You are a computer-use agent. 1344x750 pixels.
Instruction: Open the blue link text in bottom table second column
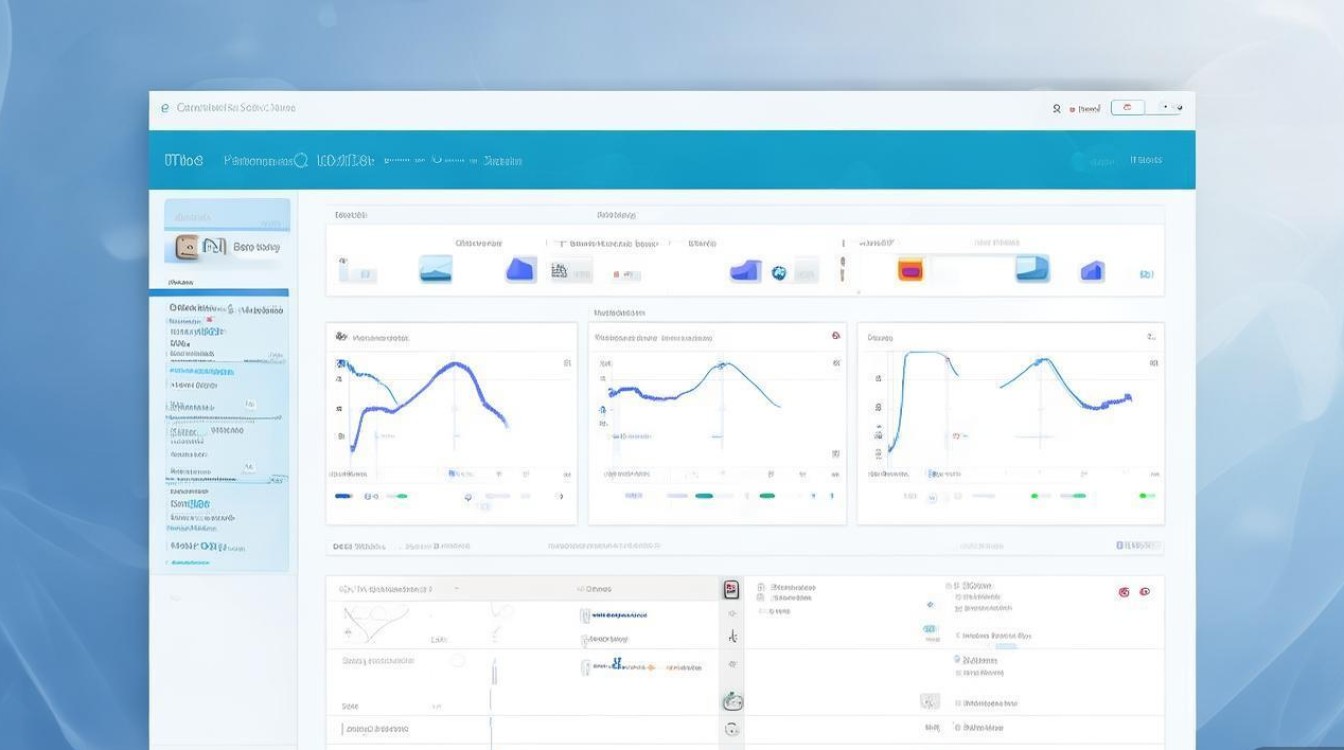(x=618, y=615)
